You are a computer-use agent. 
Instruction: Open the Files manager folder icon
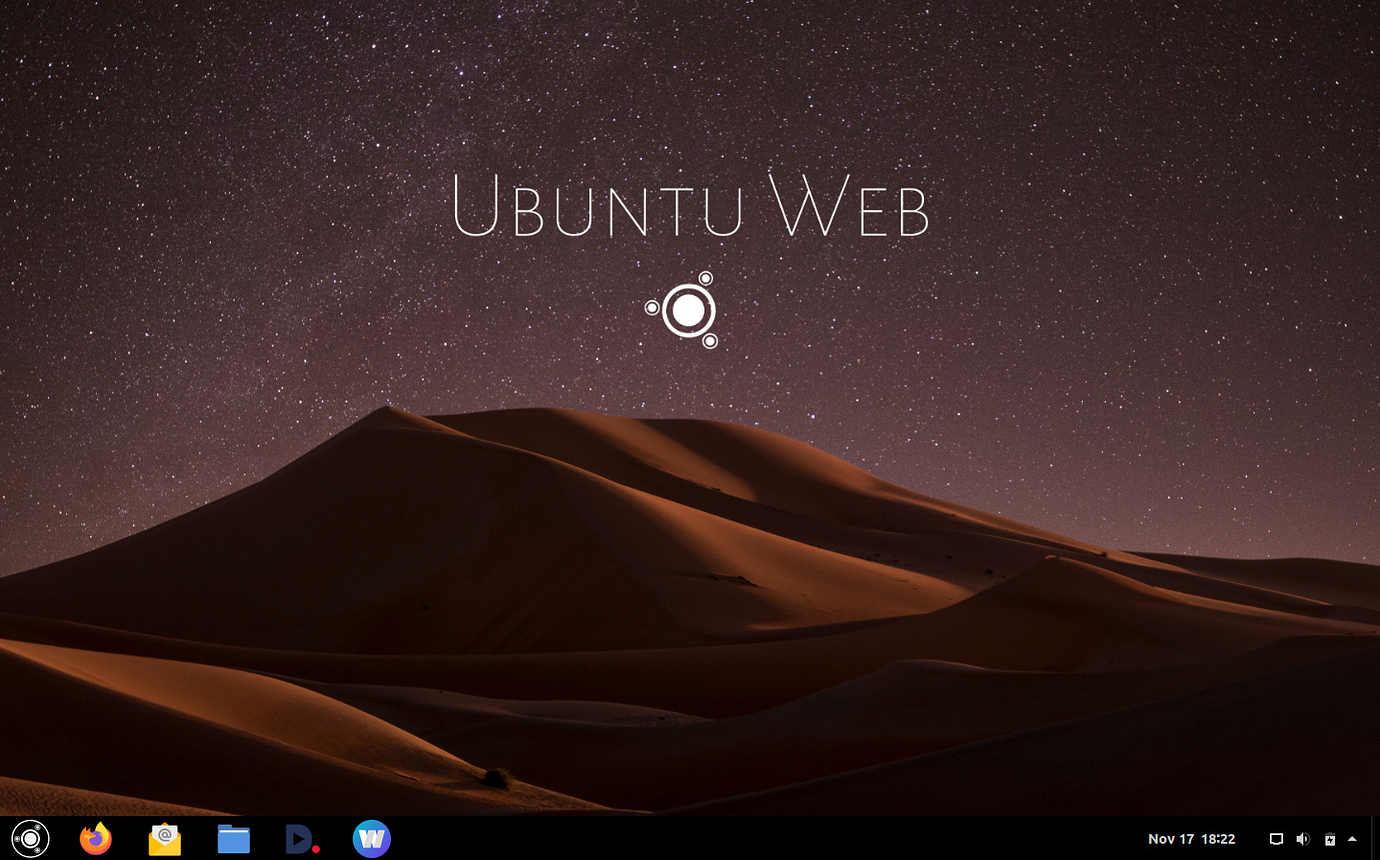click(233, 839)
